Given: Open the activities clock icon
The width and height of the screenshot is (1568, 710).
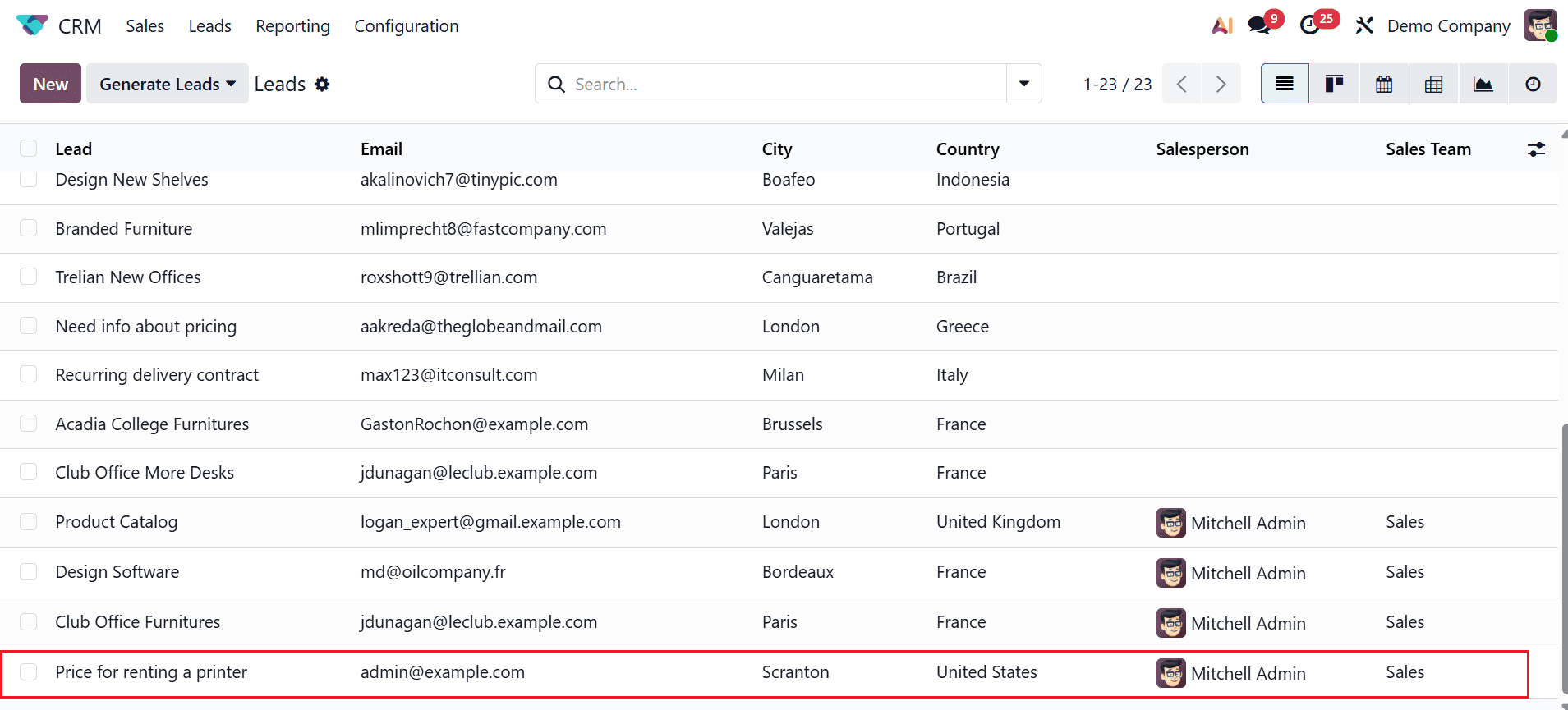Looking at the screenshot, I should pos(1310,25).
